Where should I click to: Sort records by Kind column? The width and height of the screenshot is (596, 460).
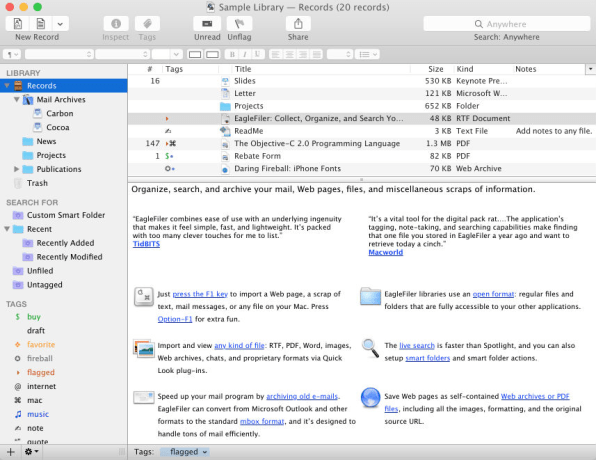click(483, 69)
